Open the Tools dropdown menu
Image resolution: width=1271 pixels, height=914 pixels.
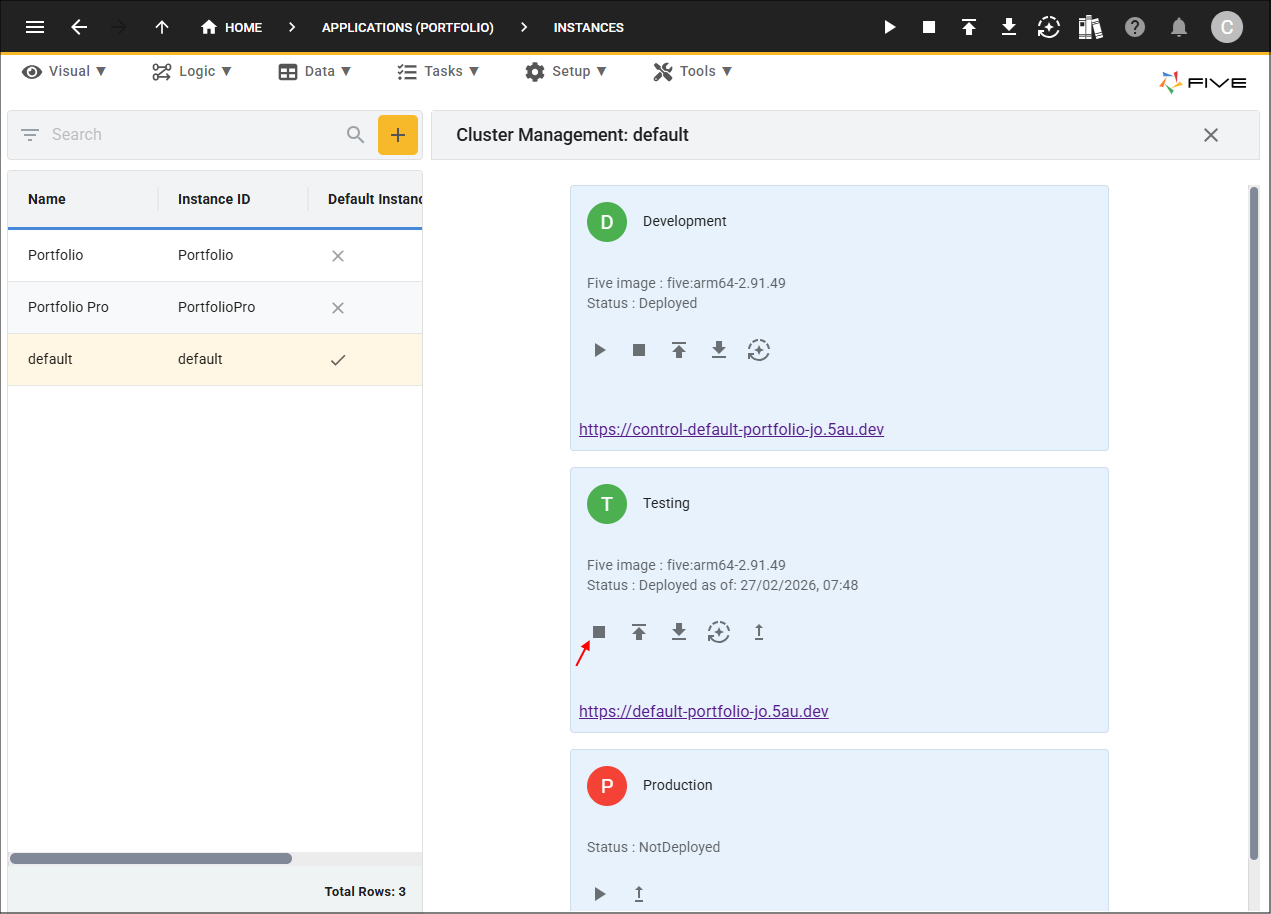(x=693, y=71)
